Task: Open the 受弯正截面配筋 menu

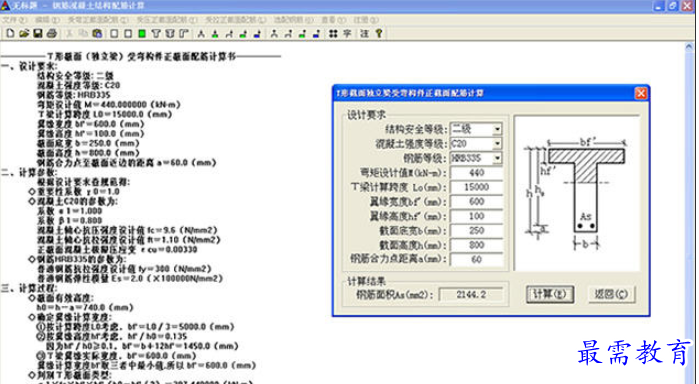Action: pyautogui.click(x=98, y=20)
